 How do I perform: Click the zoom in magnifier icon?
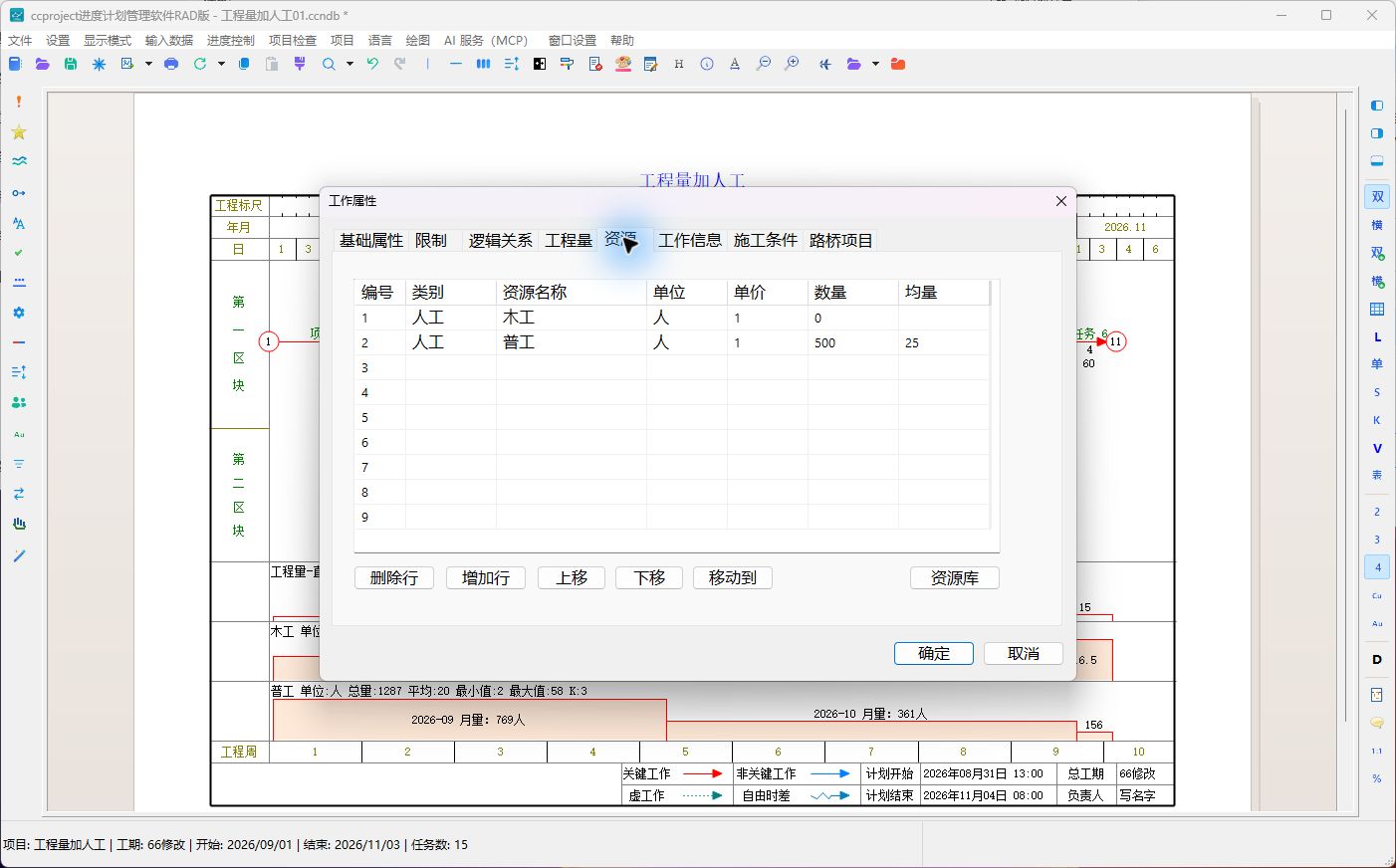792,64
